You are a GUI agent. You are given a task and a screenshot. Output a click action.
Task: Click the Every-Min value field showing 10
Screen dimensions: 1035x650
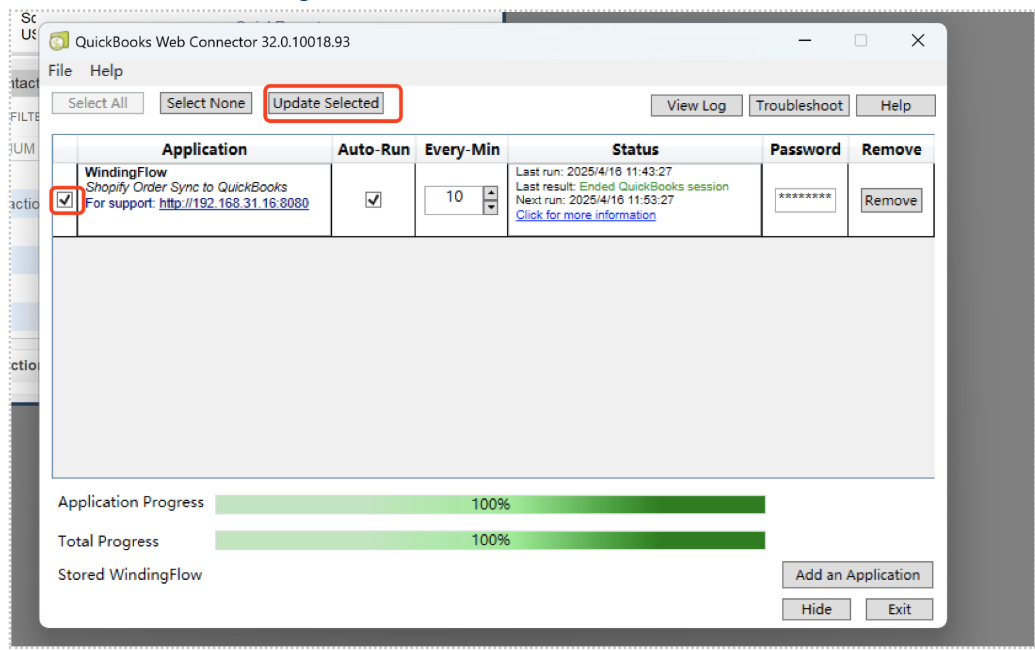[454, 200]
